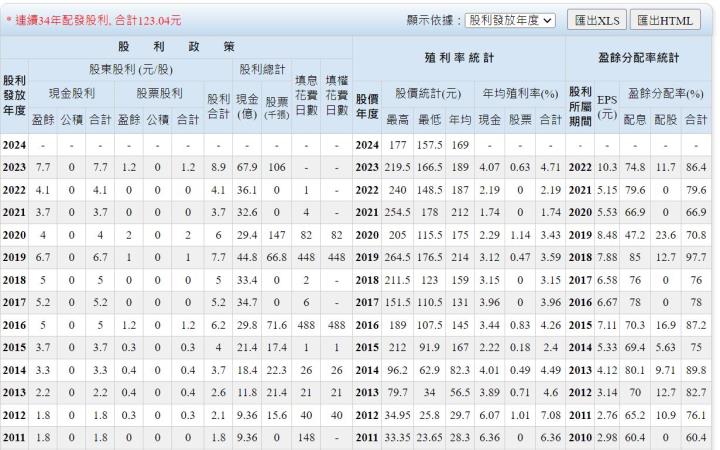The width and height of the screenshot is (720, 450).
Task: Click the 殖利率統計 section header
Action: point(459,58)
